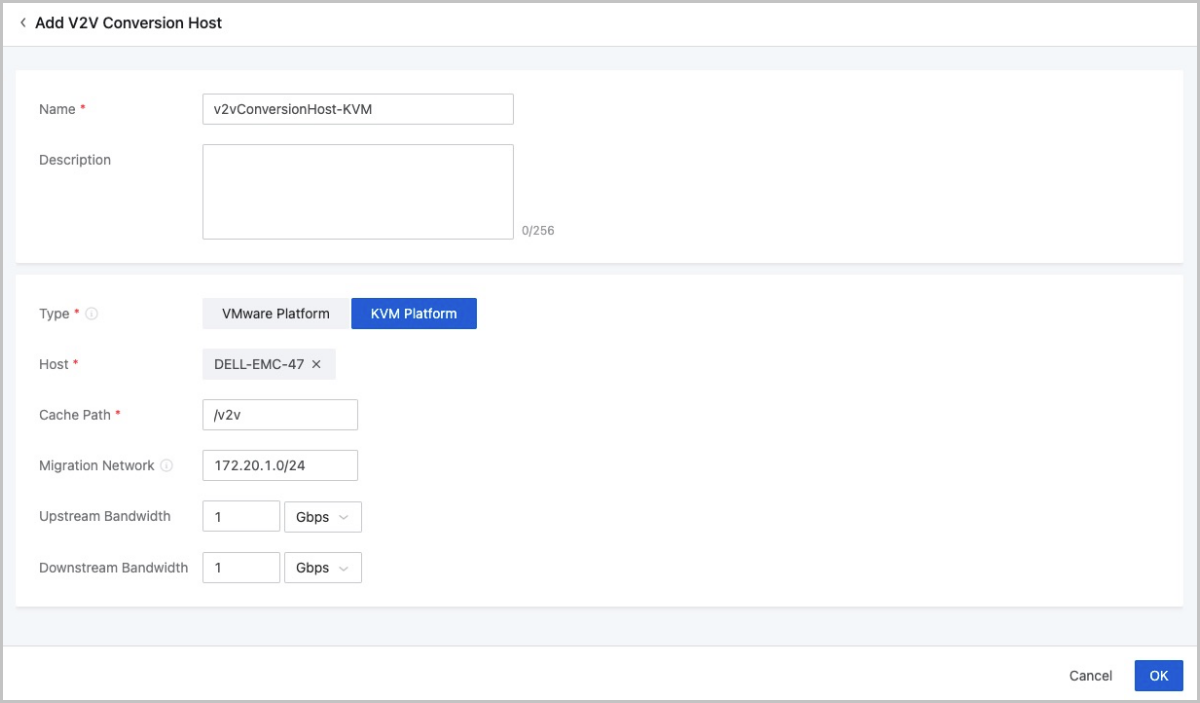Focus the Upstream Bandwidth value box
The height and width of the screenshot is (703, 1200).
241,517
